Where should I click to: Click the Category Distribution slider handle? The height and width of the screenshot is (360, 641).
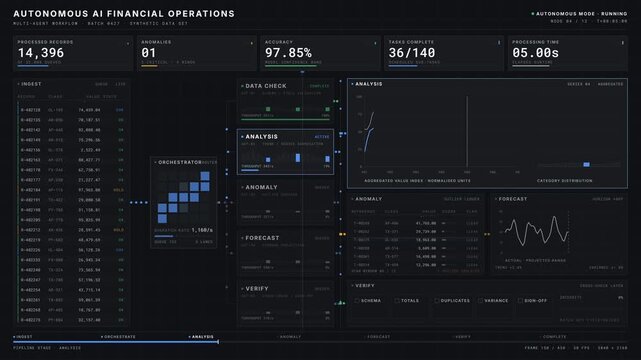point(587,165)
